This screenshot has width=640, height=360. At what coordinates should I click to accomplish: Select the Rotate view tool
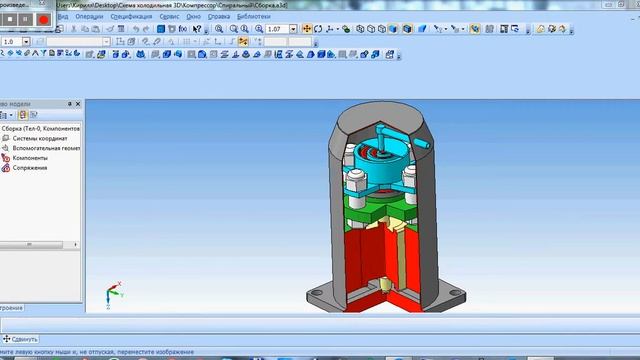318,29
